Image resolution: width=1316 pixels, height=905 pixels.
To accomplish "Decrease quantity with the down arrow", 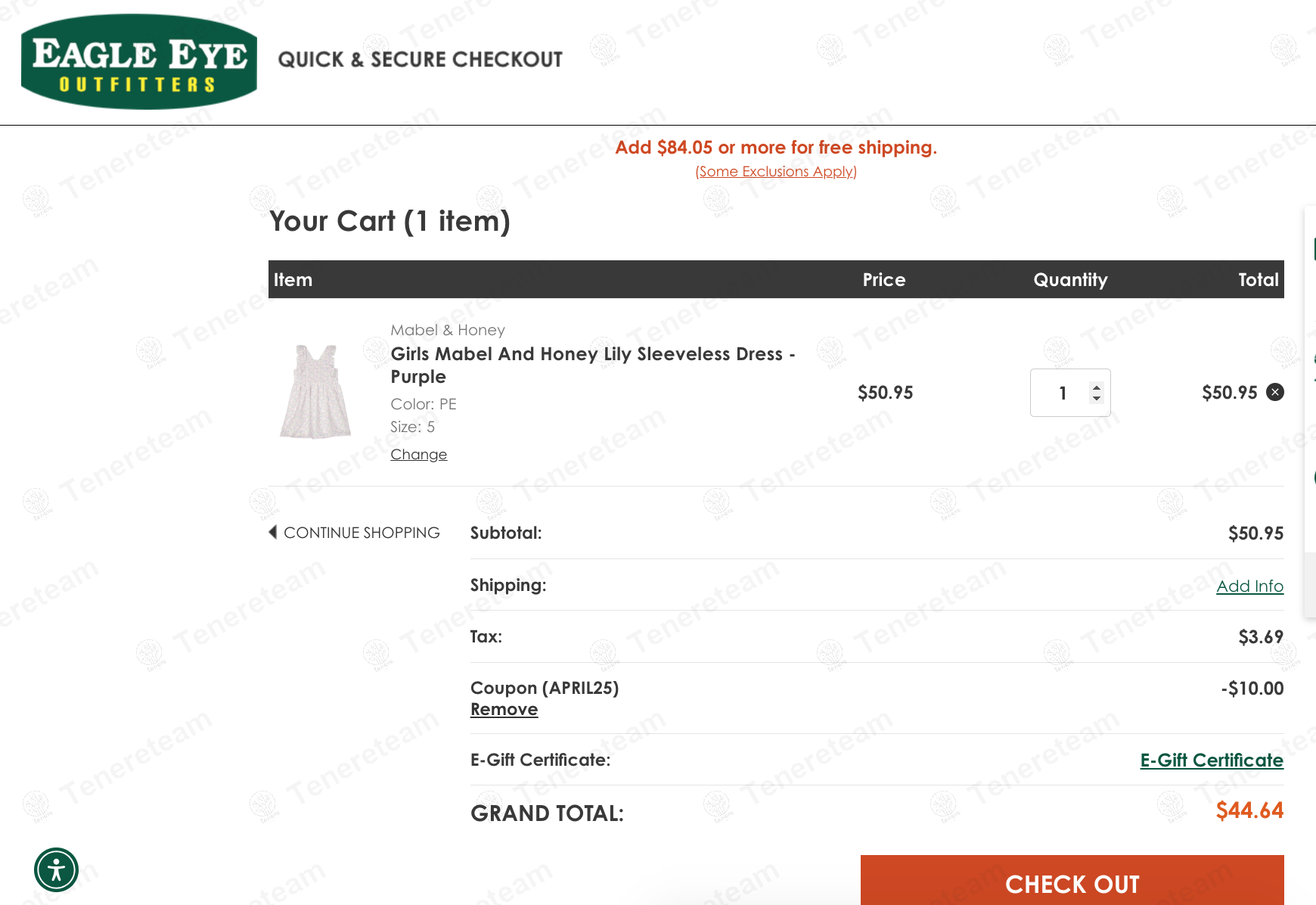I will (x=1097, y=399).
